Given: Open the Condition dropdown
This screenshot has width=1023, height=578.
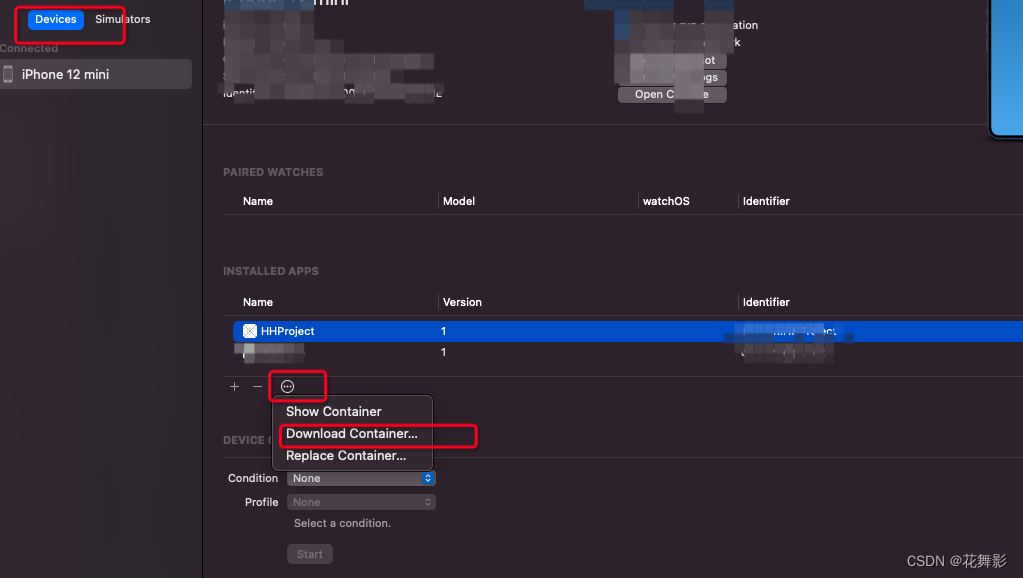Looking at the screenshot, I should click(x=361, y=478).
